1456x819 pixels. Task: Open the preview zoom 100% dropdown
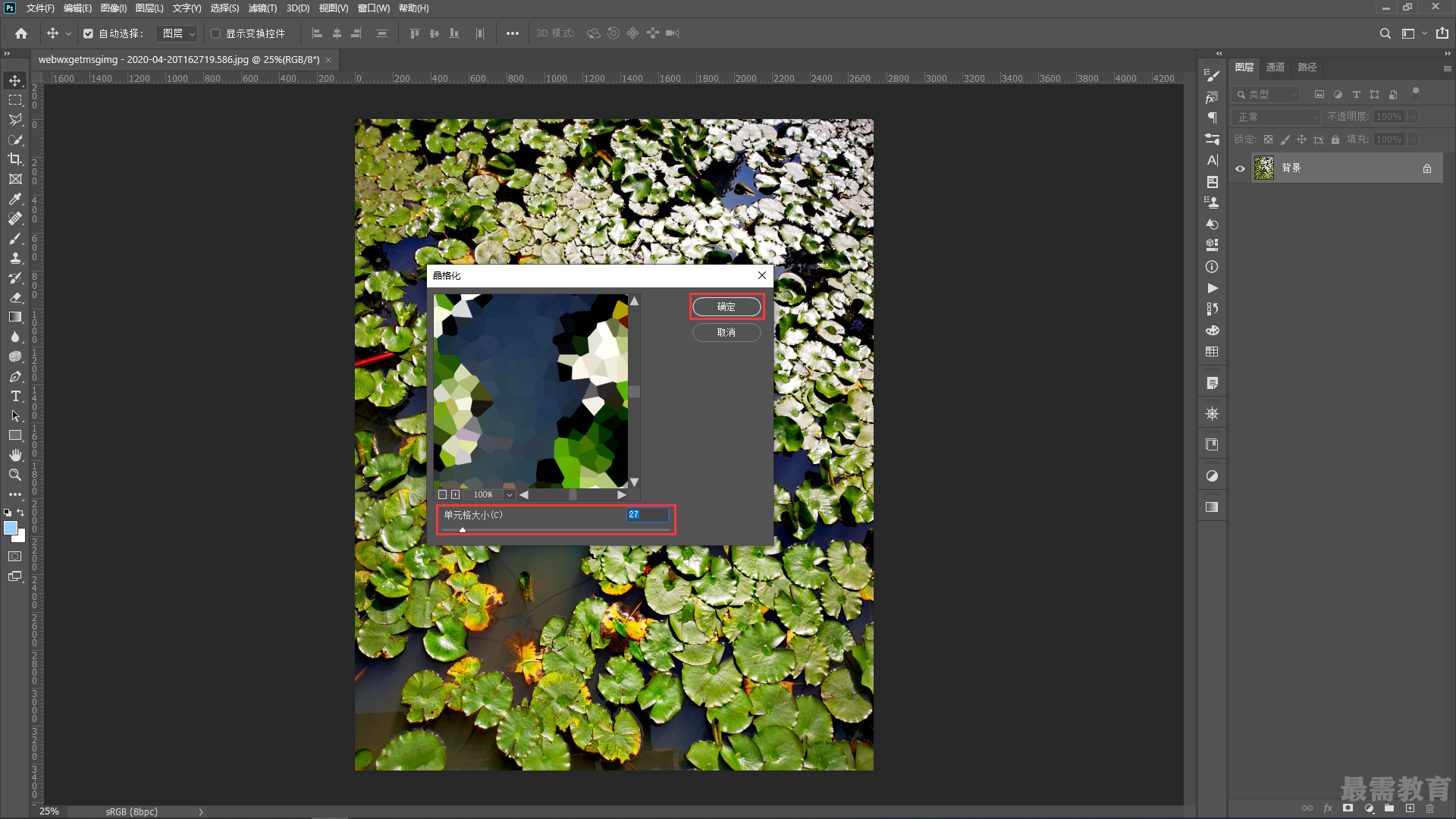[510, 494]
